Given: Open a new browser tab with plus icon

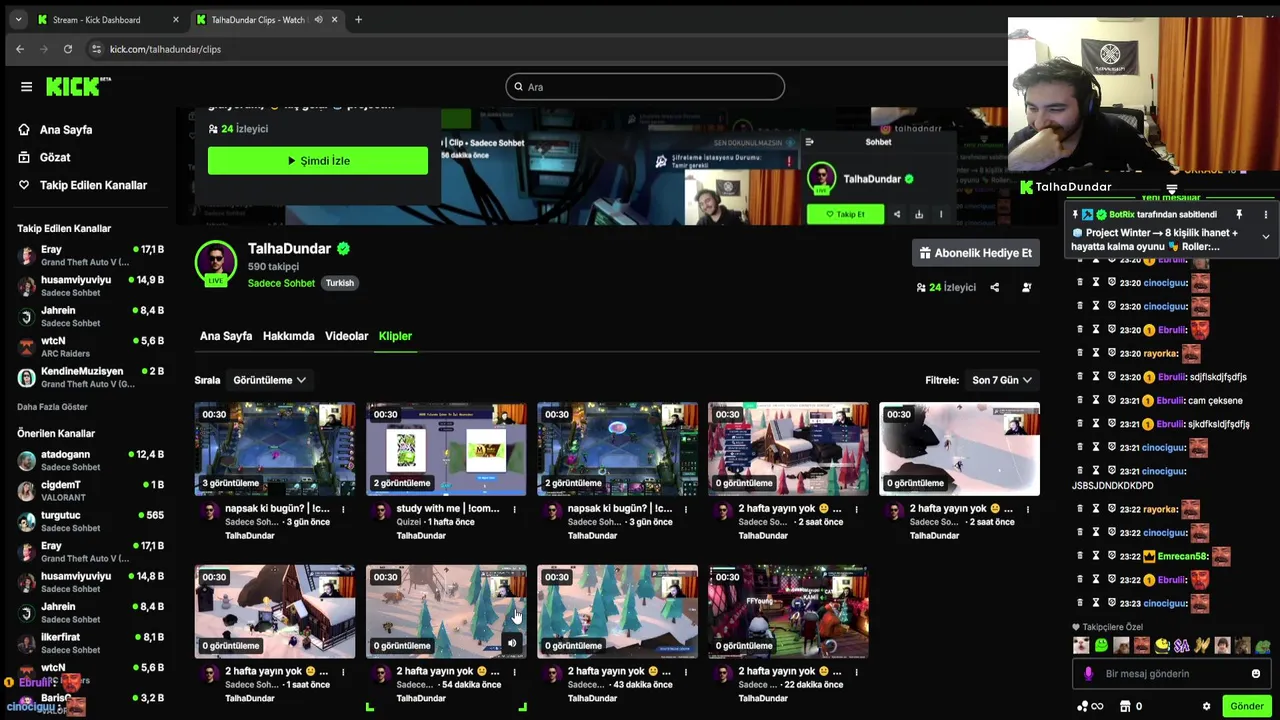Looking at the screenshot, I should click(358, 19).
